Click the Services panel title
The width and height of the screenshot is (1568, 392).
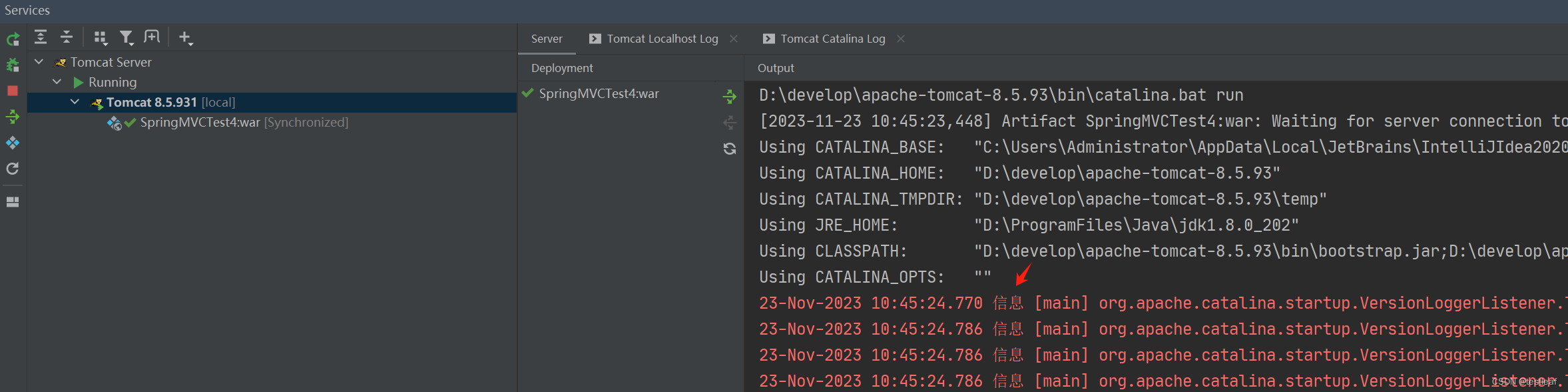coord(27,10)
